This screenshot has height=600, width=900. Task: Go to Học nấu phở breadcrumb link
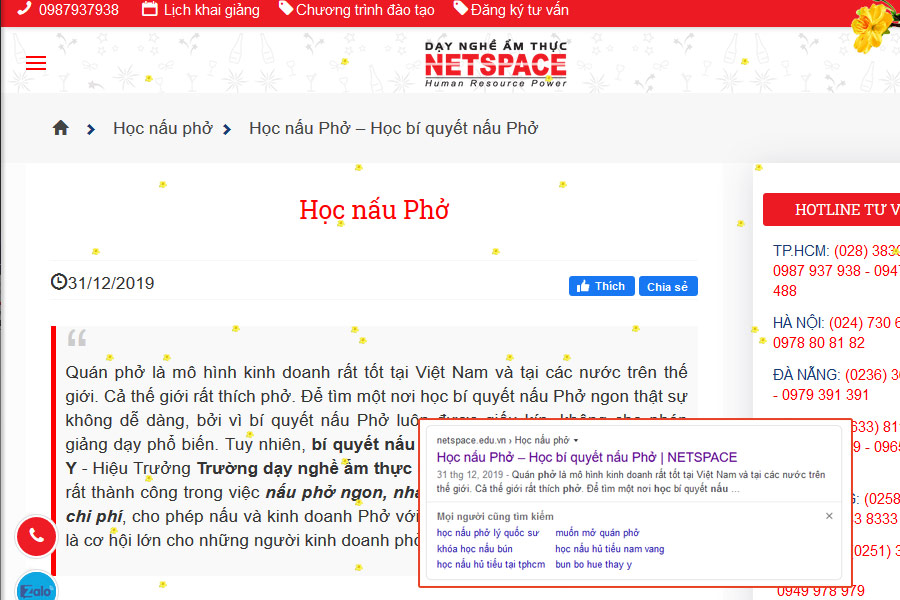[x=162, y=128]
